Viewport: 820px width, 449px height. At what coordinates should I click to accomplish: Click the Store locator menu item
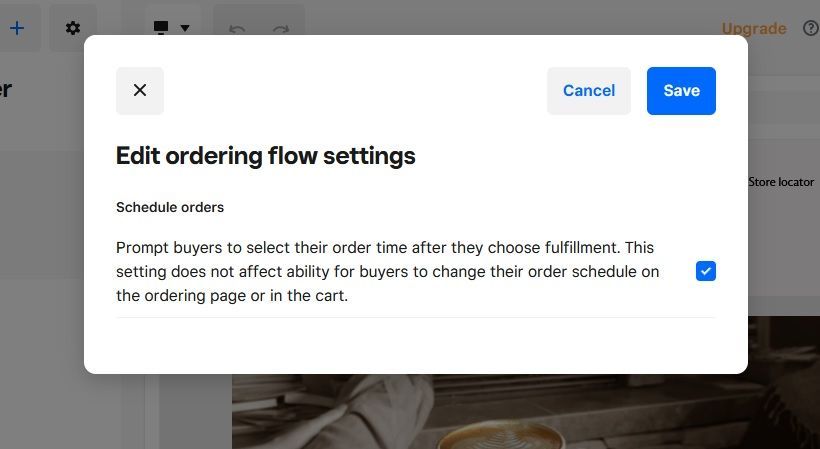(x=781, y=182)
